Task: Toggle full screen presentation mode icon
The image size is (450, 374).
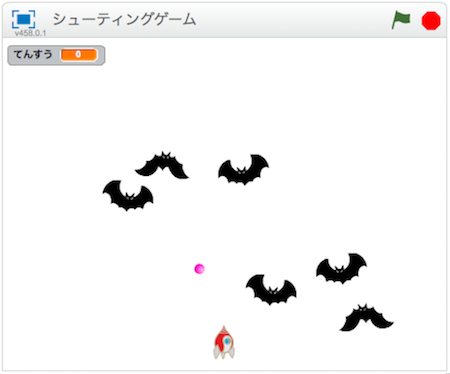Action: pyautogui.click(x=23, y=19)
